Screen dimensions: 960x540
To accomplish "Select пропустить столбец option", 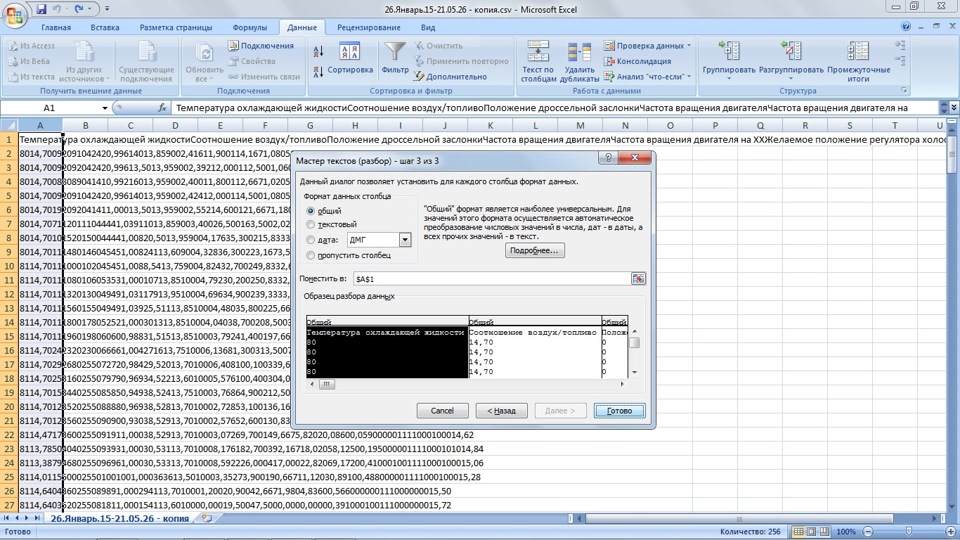I will (310, 255).
